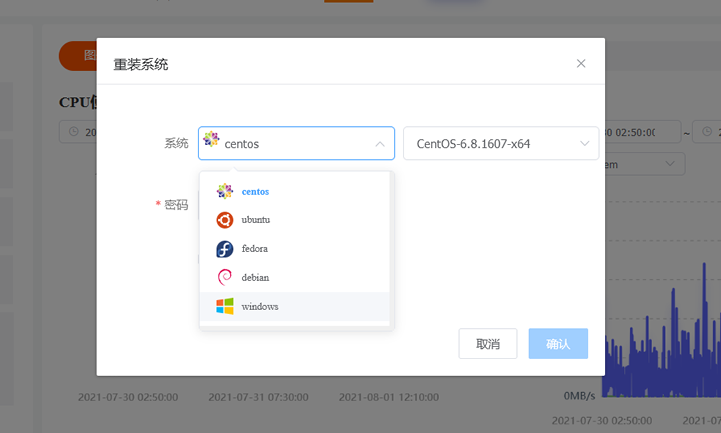Click the 系统 label text
Image resolution: width=721 pixels, height=433 pixels.
click(176, 143)
